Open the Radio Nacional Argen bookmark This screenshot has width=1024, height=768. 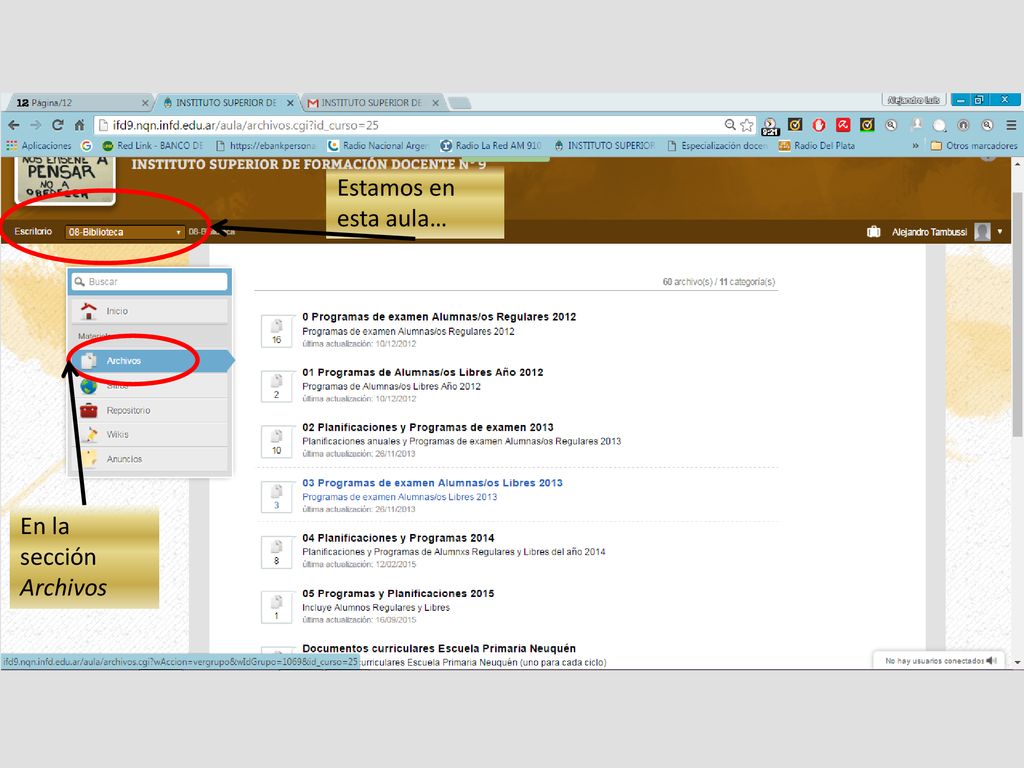379,146
